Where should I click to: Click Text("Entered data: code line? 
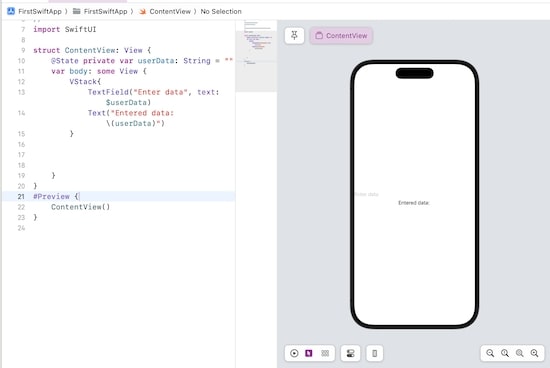click(131, 113)
